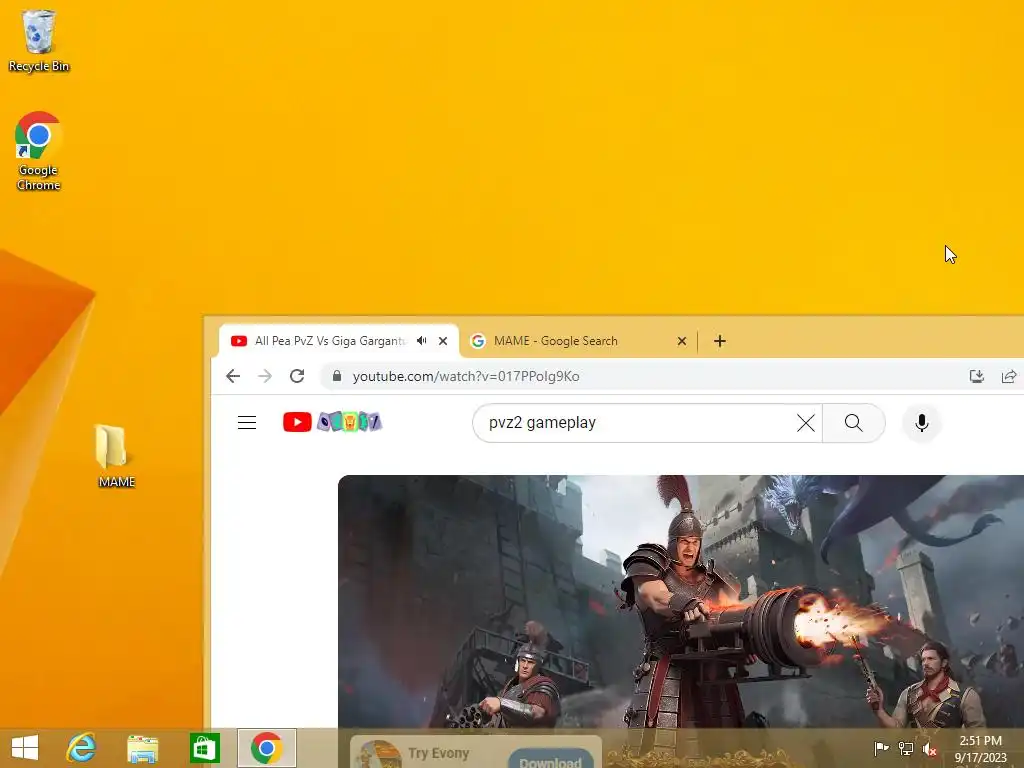Mute the tab via the speaker icon
This screenshot has height=768, width=1024.
pos(422,340)
